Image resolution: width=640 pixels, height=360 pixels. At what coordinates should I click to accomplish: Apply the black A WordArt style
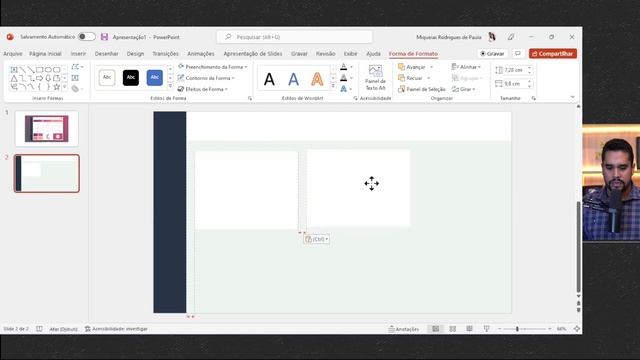pos(269,79)
